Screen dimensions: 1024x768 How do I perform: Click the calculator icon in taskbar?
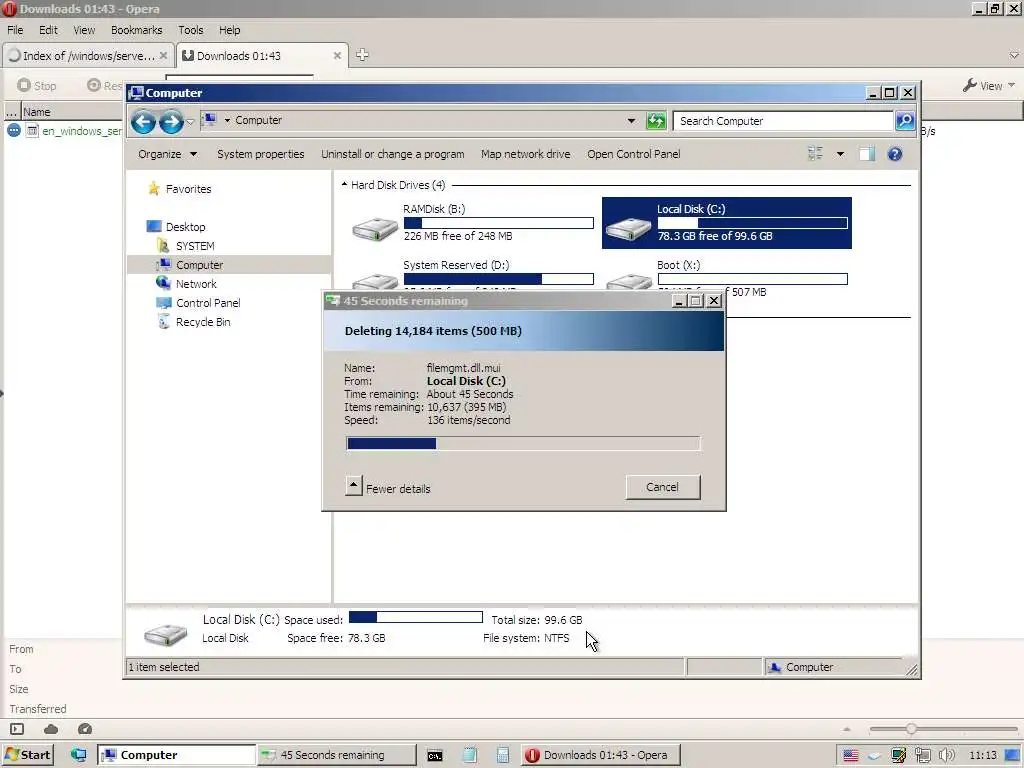pos(502,755)
